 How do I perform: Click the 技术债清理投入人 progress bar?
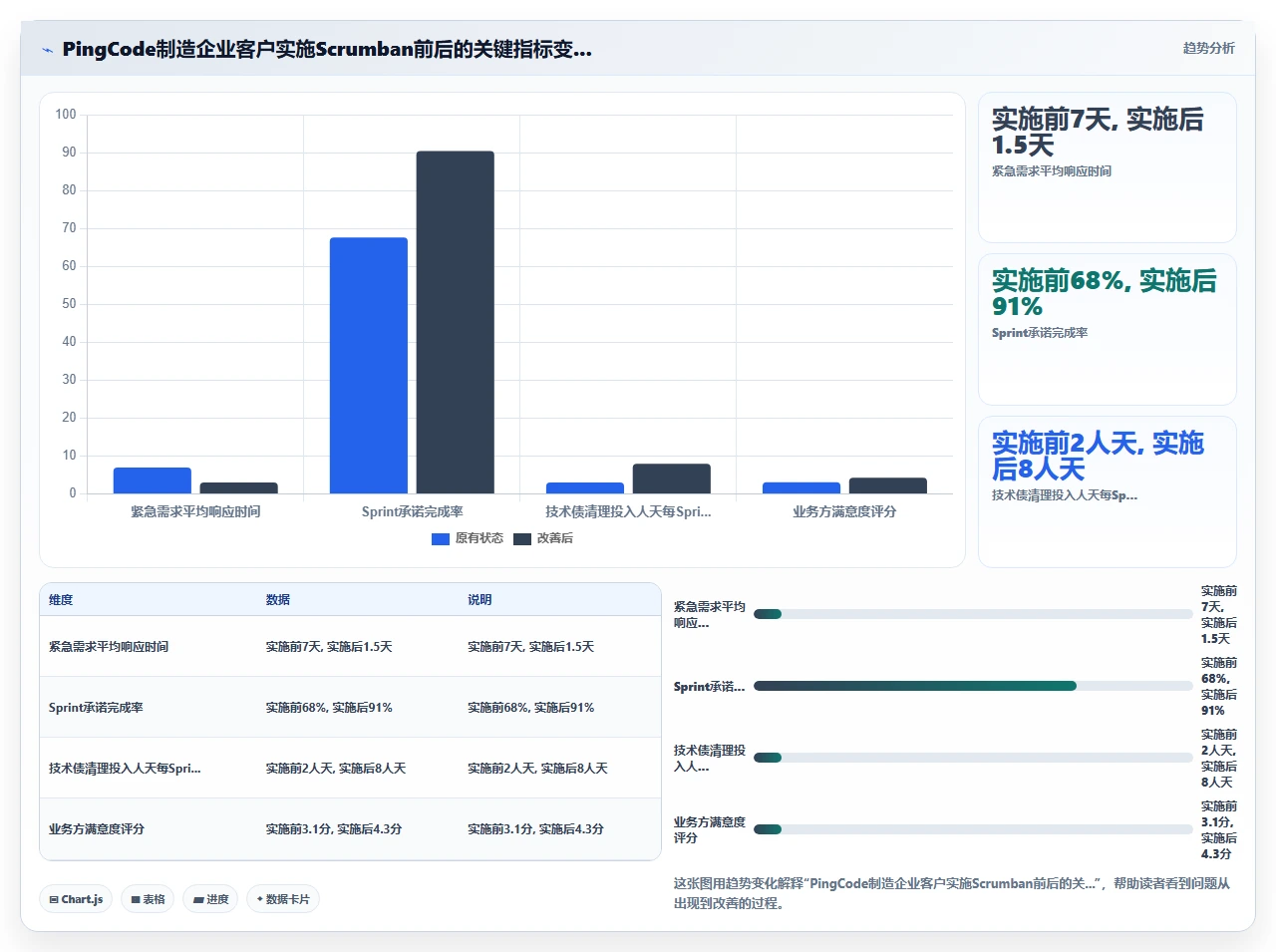click(x=973, y=758)
